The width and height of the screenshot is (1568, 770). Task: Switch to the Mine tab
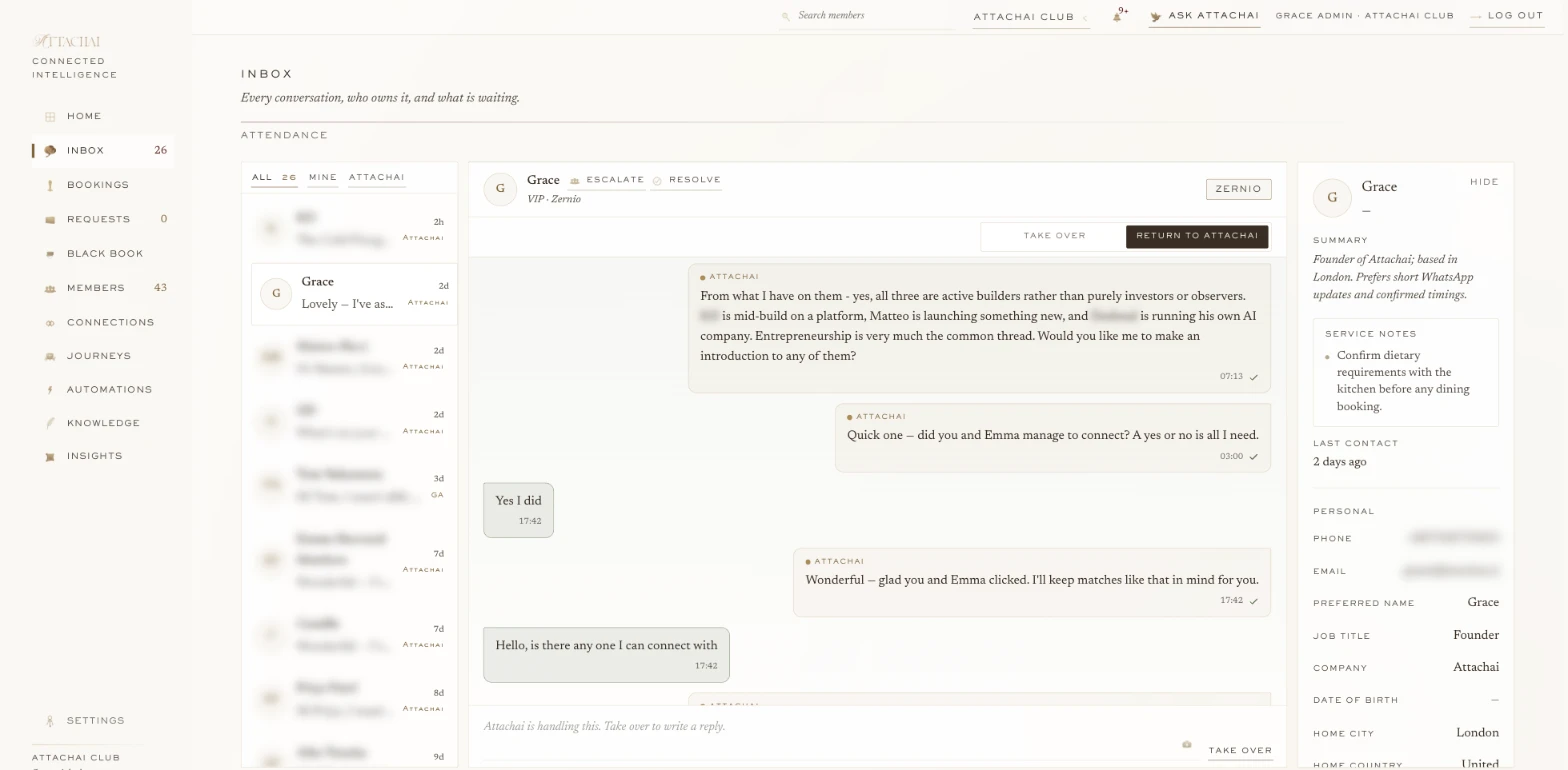323,177
